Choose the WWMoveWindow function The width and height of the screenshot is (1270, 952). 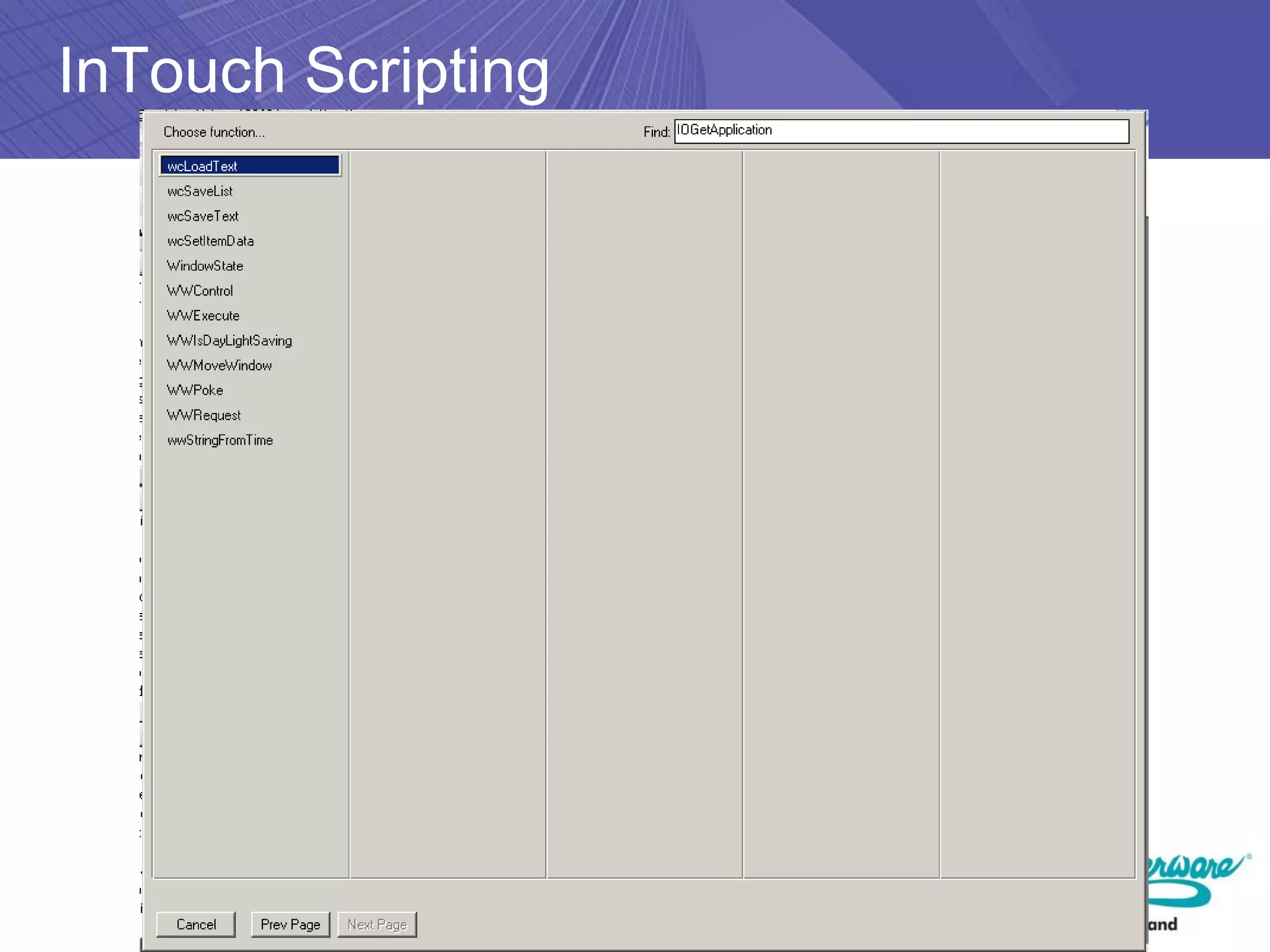coord(219,365)
